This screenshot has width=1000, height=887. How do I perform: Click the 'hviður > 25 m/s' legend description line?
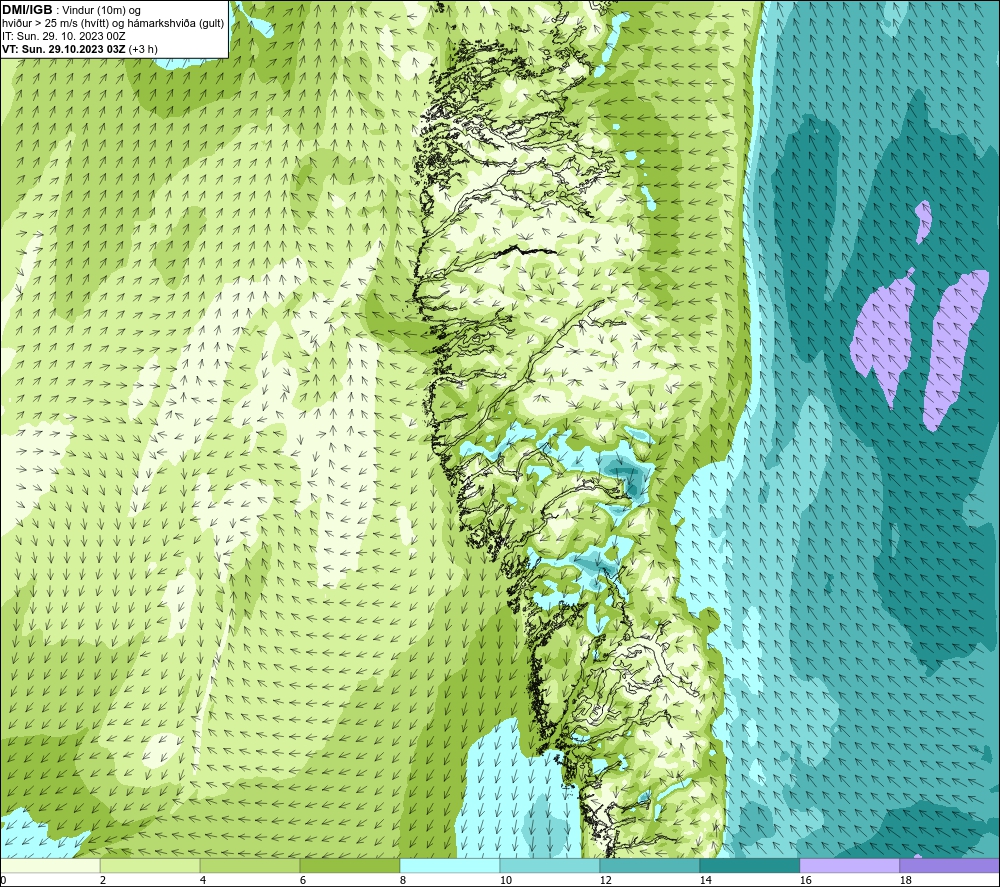(113, 24)
